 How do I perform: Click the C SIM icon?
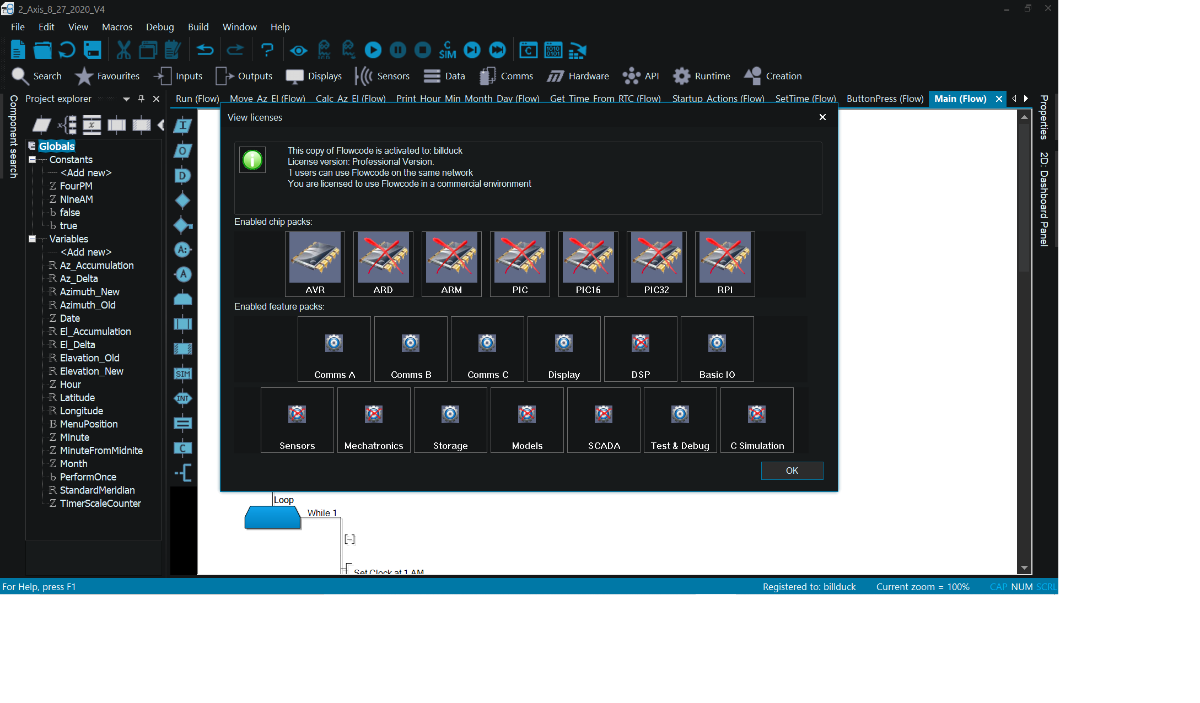click(x=447, y=50)
